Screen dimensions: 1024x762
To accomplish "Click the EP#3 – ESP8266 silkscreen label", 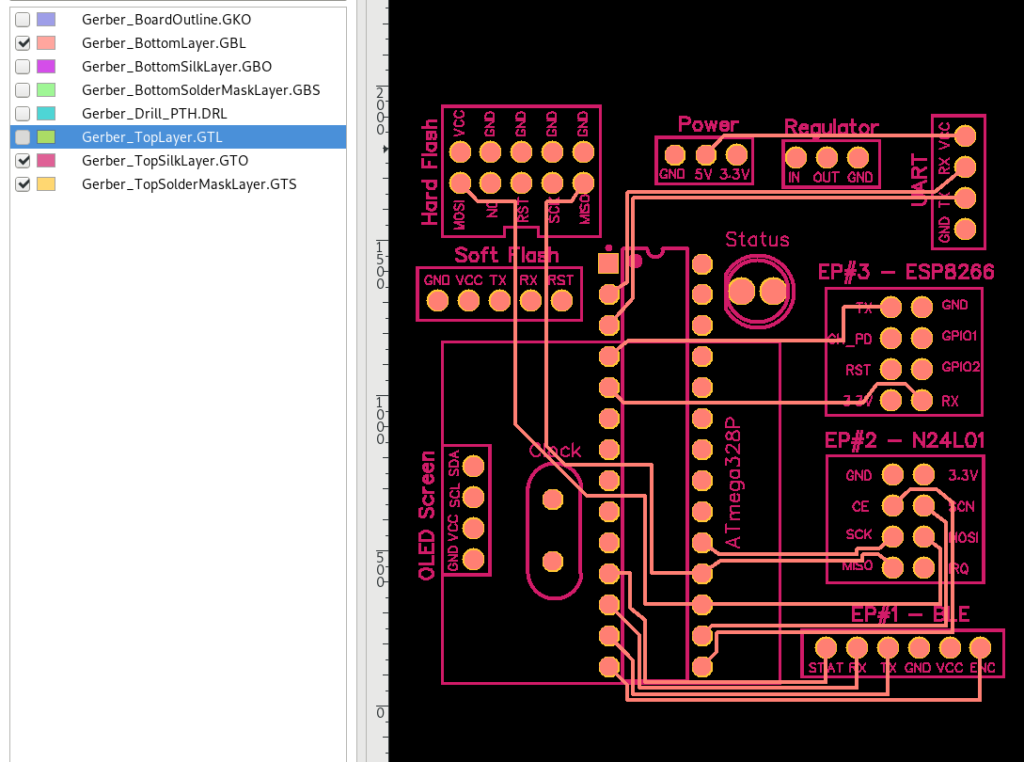I will click(906, 272).
